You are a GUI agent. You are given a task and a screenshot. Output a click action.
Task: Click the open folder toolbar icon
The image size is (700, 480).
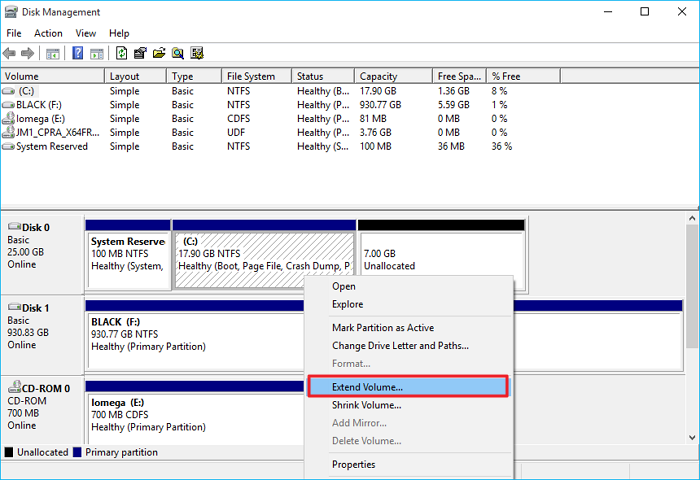click(159, 53)
